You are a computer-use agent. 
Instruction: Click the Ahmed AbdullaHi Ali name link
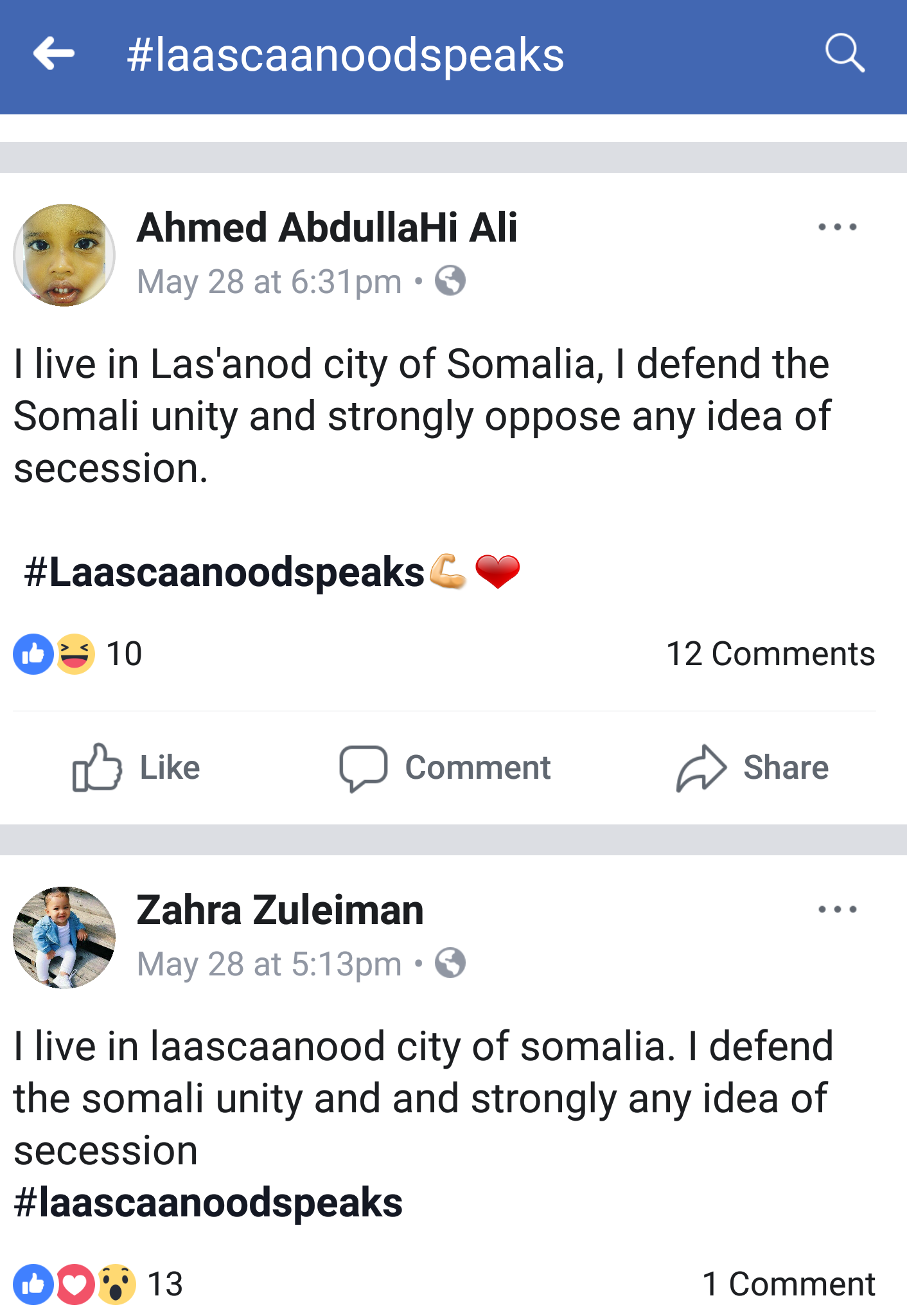[x=327, y=227]
